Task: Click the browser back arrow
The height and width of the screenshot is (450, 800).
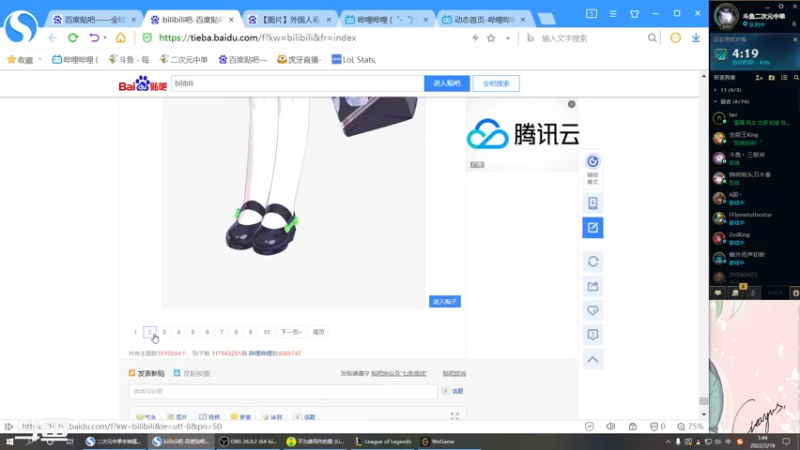Action: click(x=53, y=38)
